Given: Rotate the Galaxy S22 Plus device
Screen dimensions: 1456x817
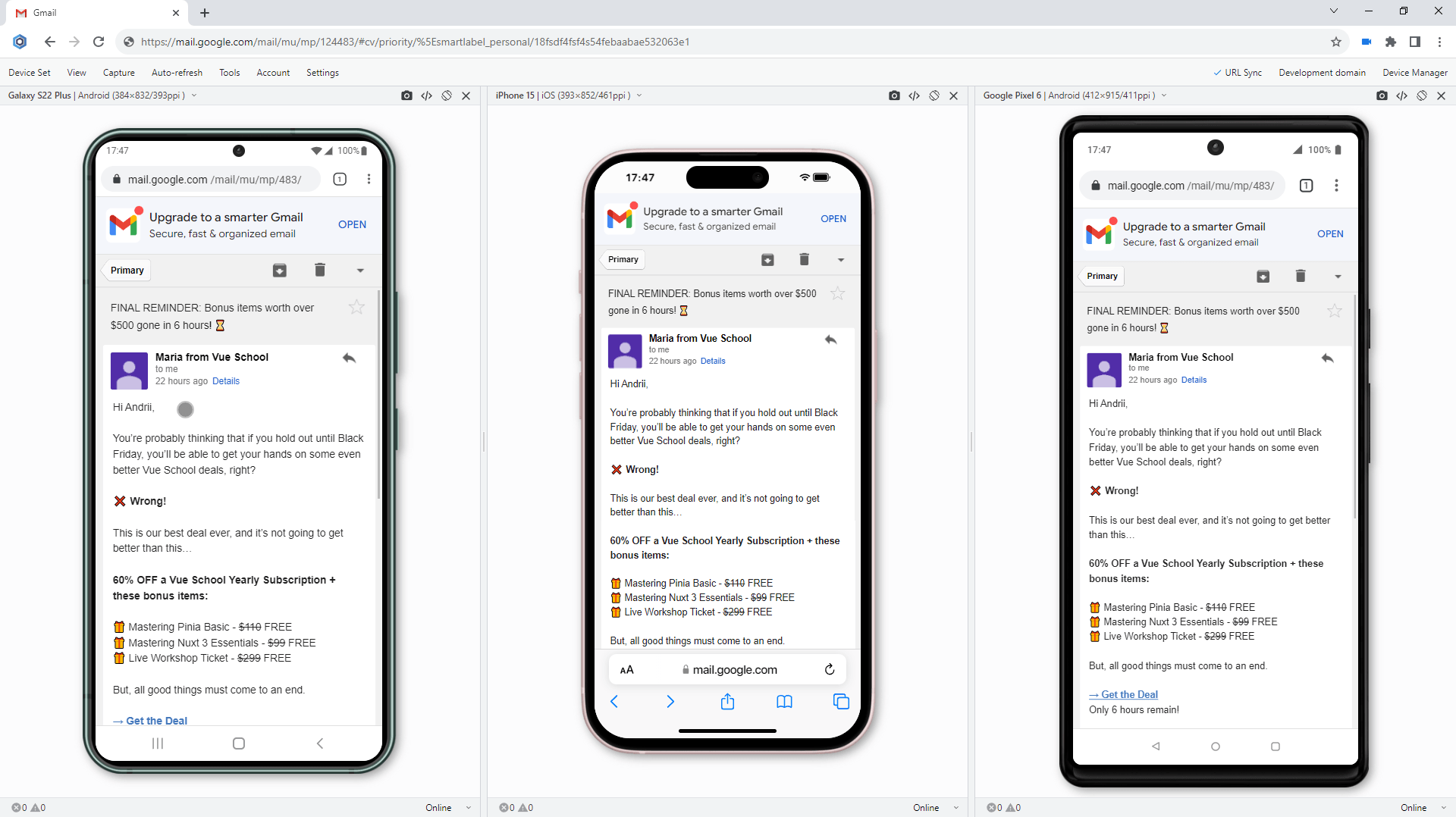Looking at the screenshot, I should pos(447,95).
